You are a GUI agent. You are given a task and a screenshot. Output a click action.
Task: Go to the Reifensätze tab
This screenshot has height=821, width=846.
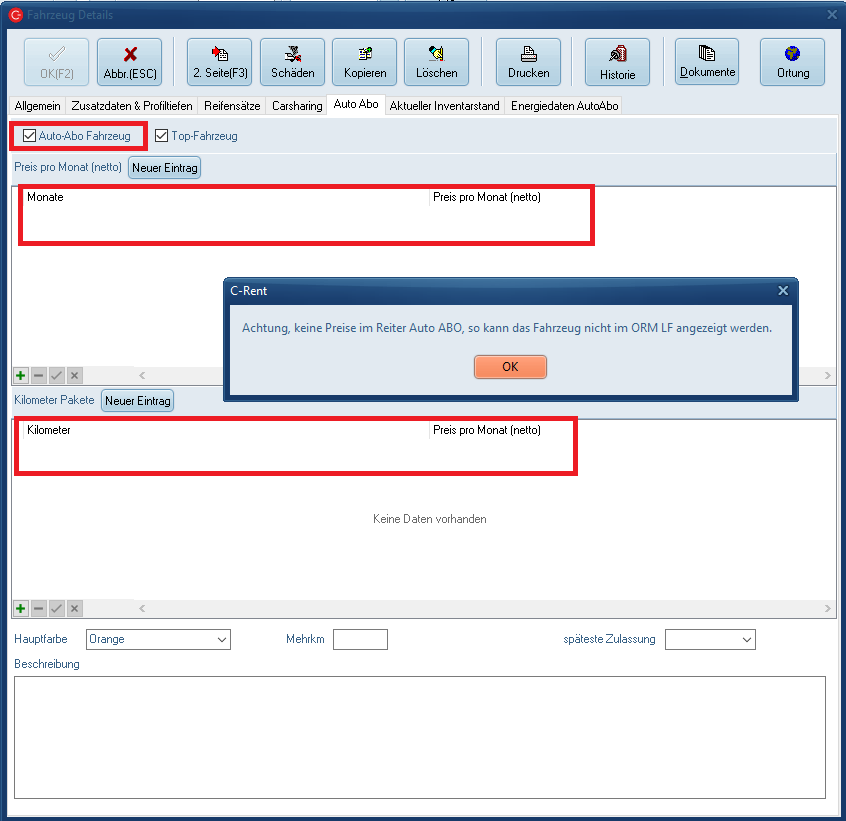[232, 105]
